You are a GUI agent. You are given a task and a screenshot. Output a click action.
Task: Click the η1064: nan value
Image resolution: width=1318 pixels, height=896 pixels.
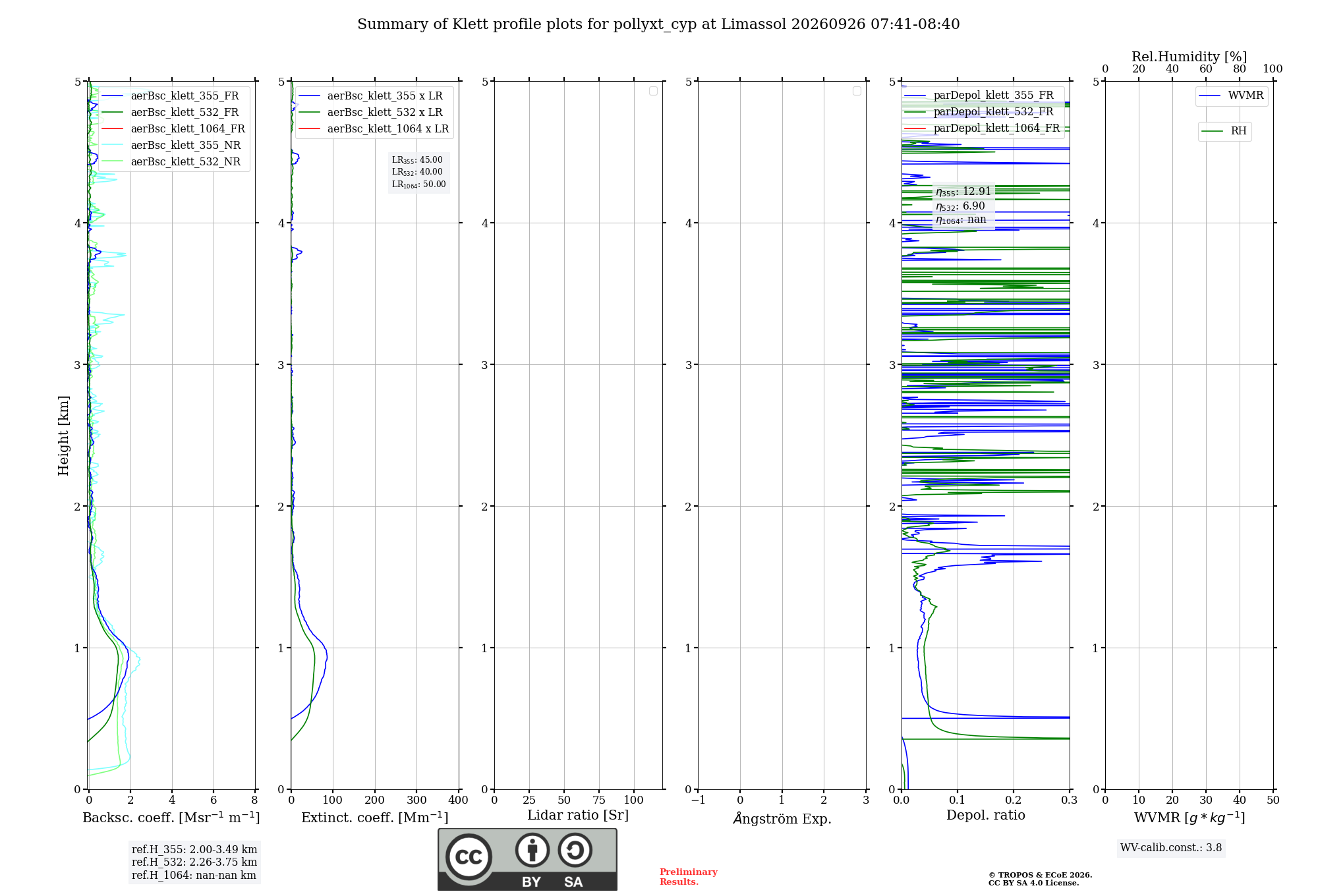961,220
